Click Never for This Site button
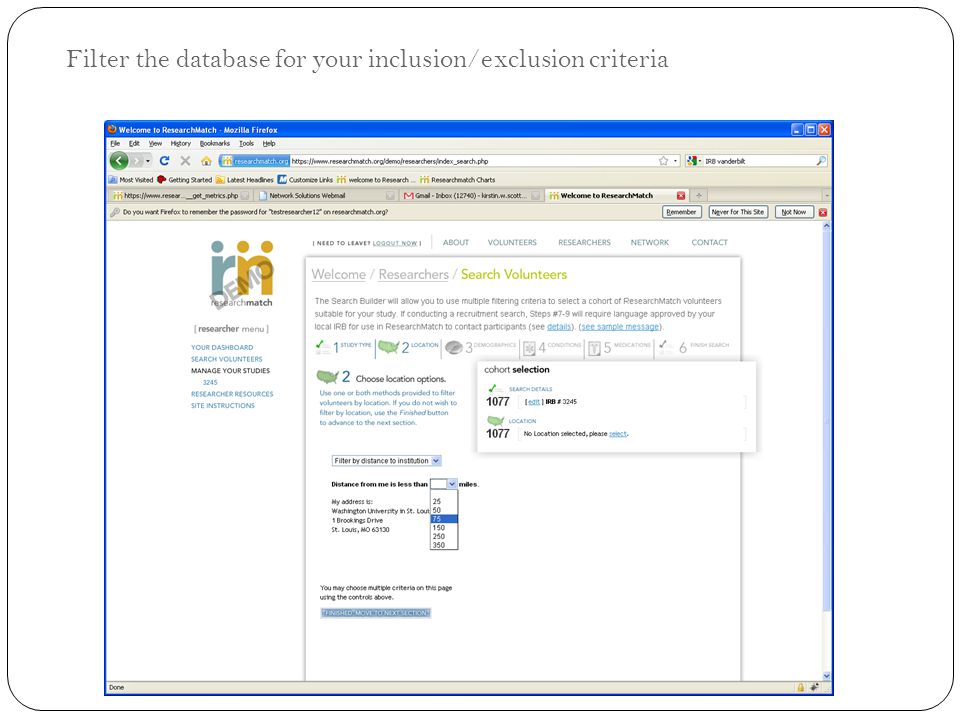 click(738, 212)
